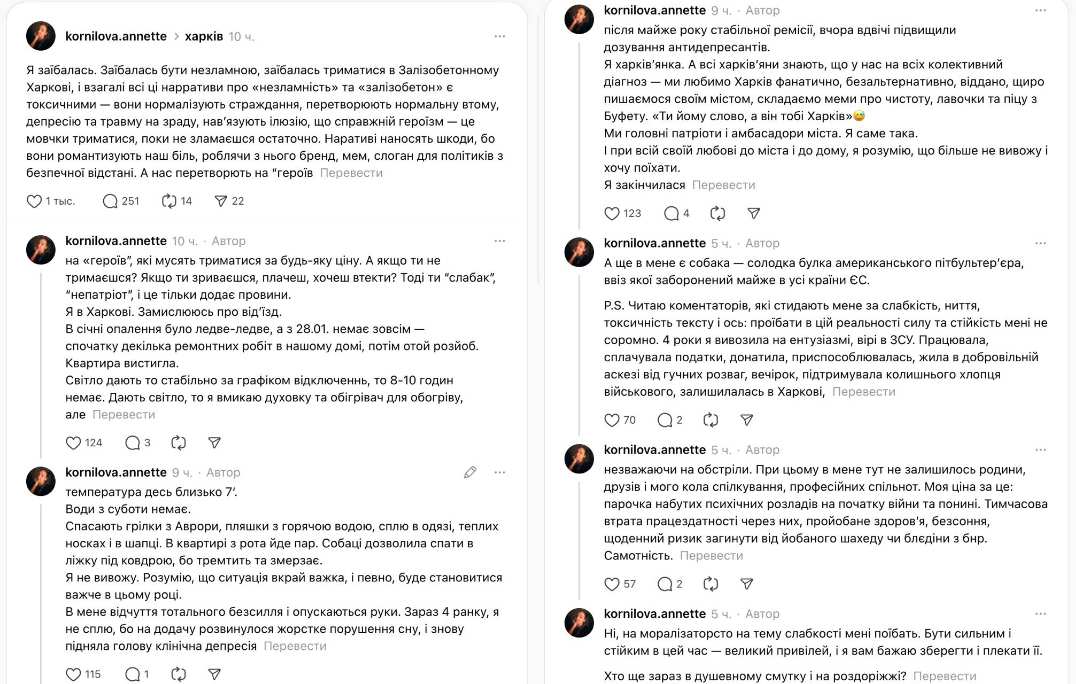Repost the reply with 115 likes
This screenshot has width=1076, height=684.
pyautogui.click(x=178, y=674)
